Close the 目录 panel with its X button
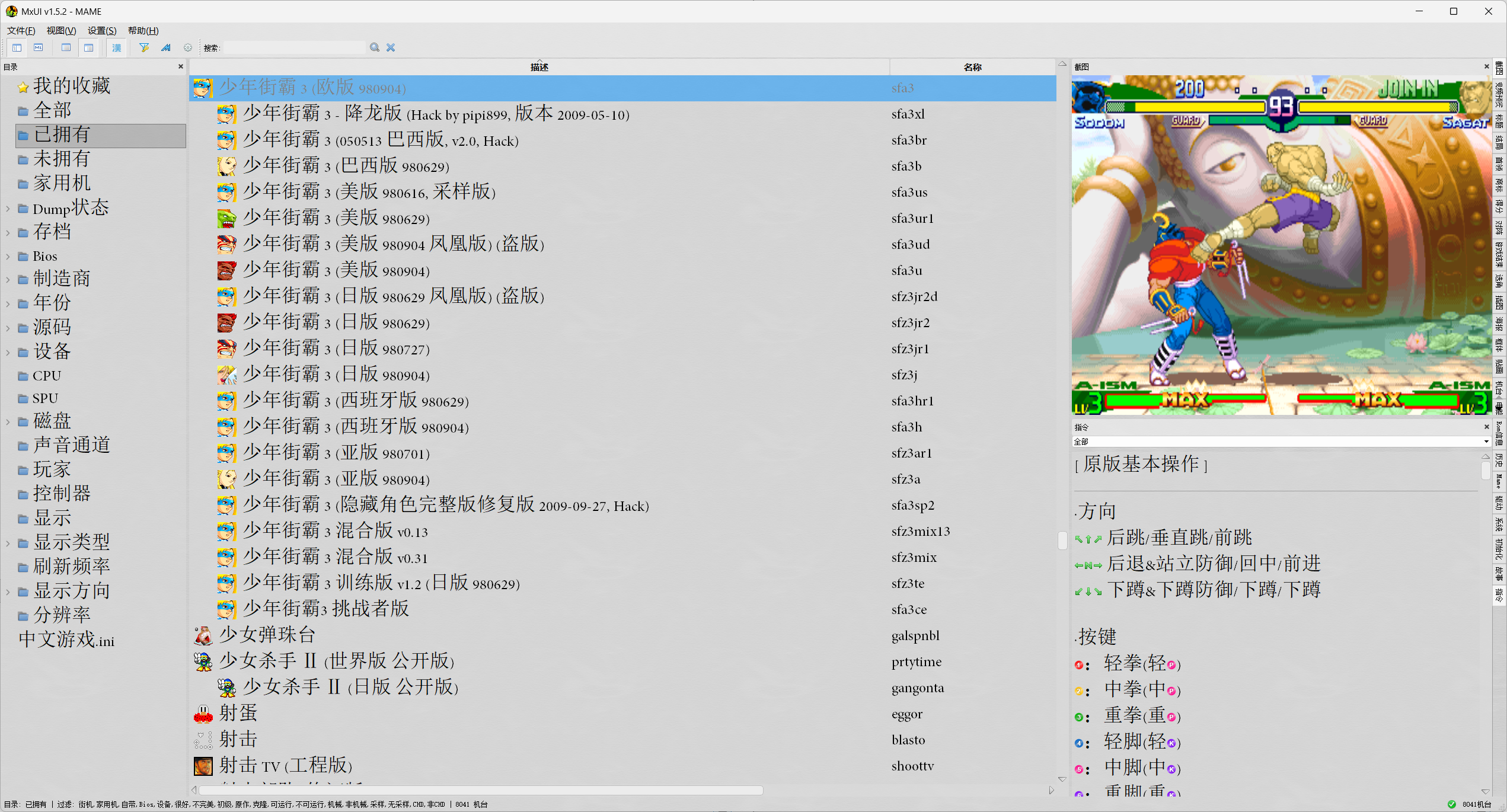Screen dimensions: 1507x812 (x=180, y=66)
